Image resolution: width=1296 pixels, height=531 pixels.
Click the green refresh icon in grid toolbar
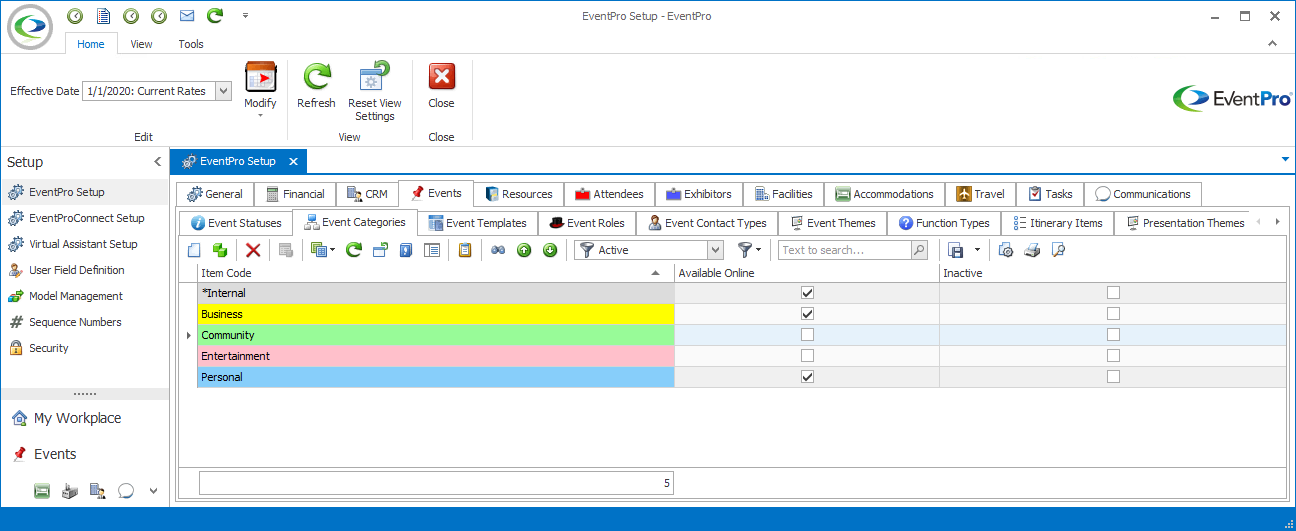[354, 250]
